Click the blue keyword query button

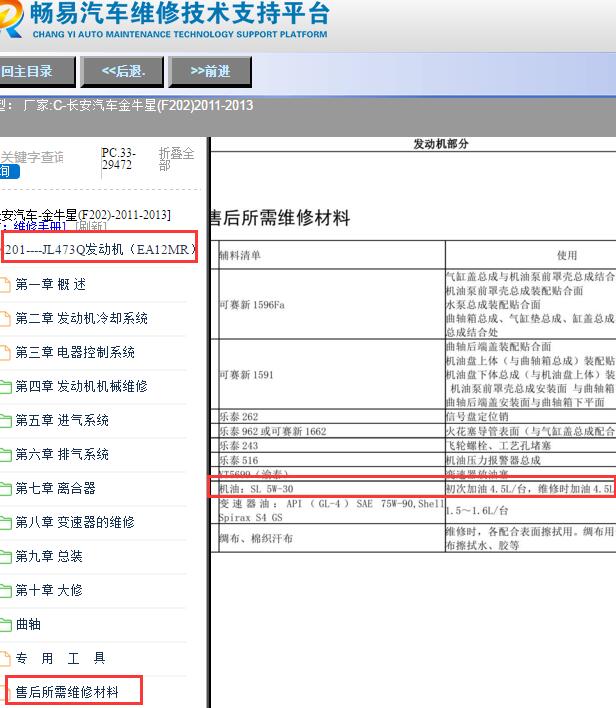click(x=9, y=172)
